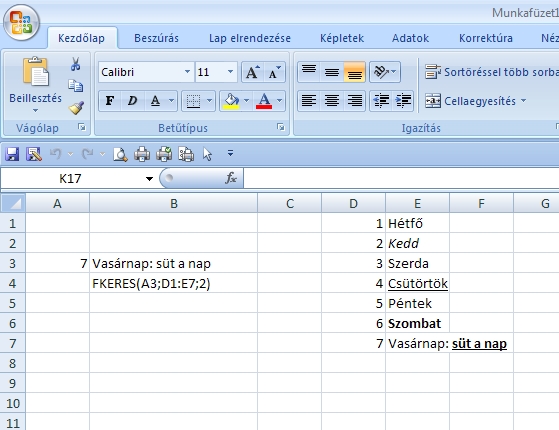This screenshot has width=559, height=430.
Task: Open Vágólap clipboard dialog launcher
Action: (82, 127)
